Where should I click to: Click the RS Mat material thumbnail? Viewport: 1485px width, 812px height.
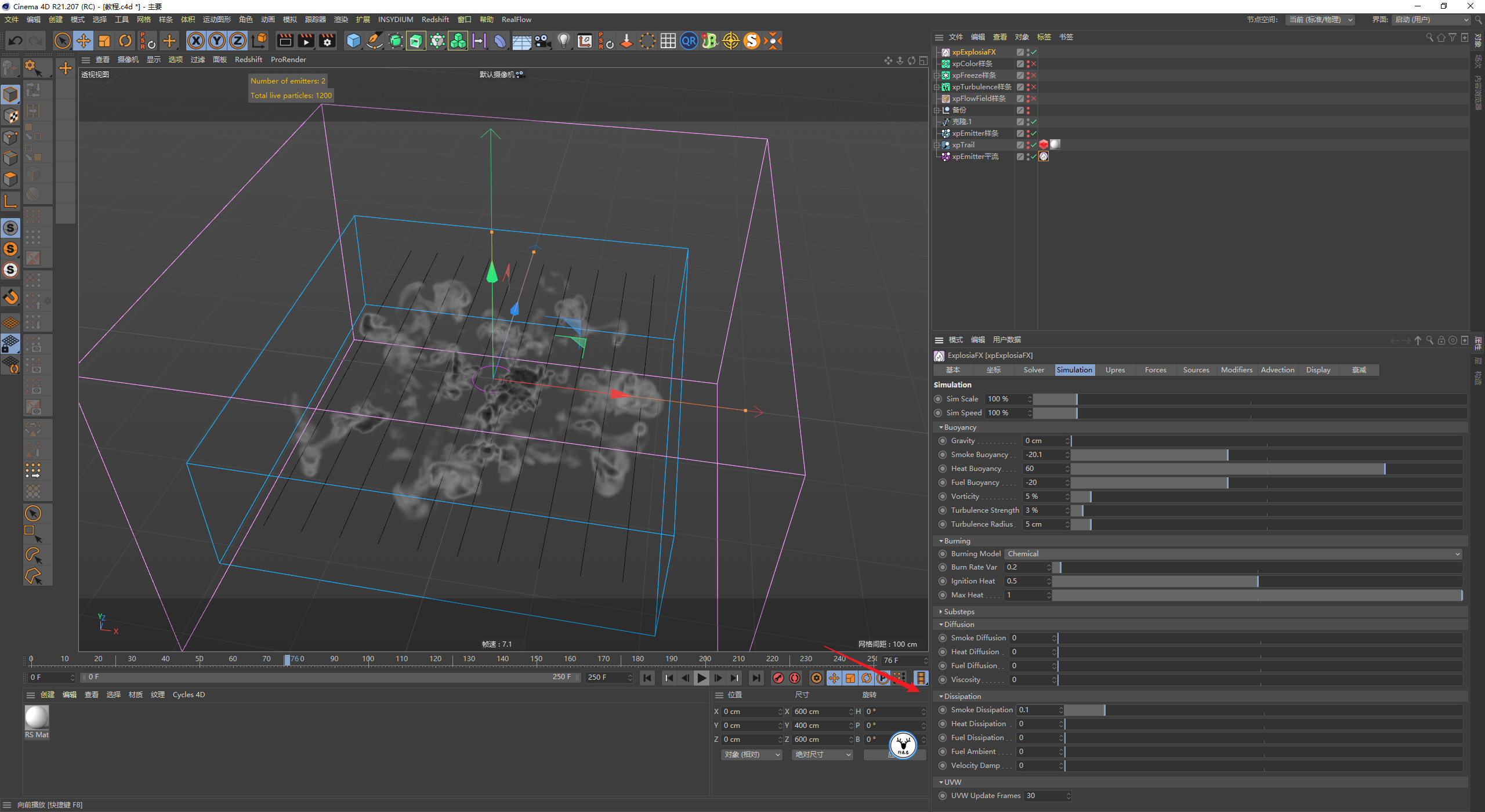pyautogui.click(x=37, y=718)
